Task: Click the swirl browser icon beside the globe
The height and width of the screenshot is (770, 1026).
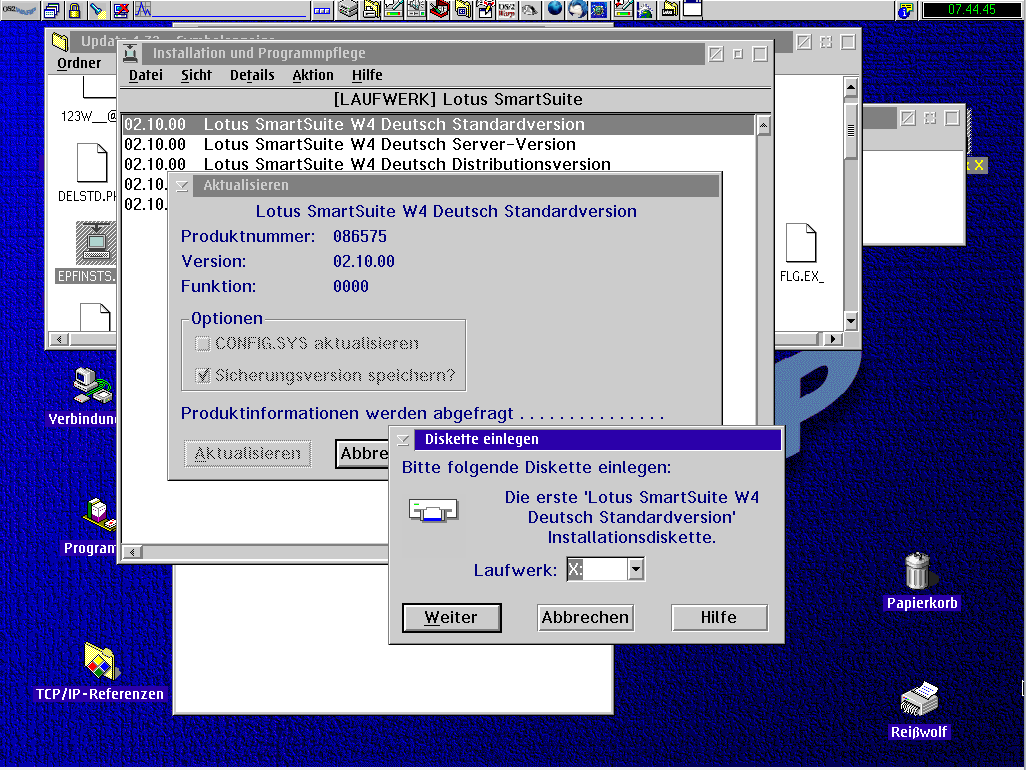Action: tap(576, 9)
